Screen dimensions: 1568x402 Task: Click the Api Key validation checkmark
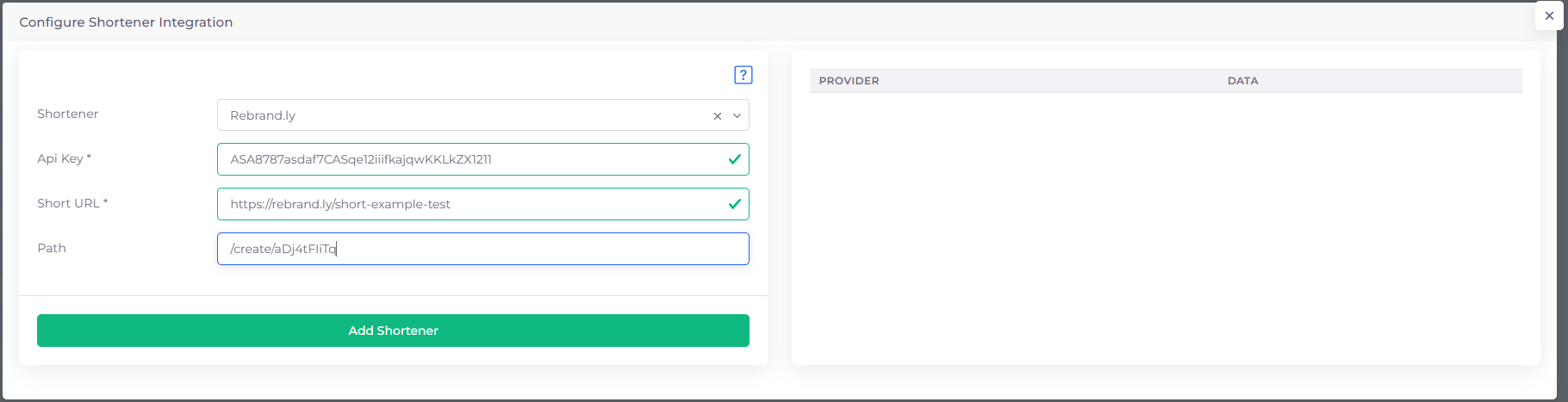point(734,159)
